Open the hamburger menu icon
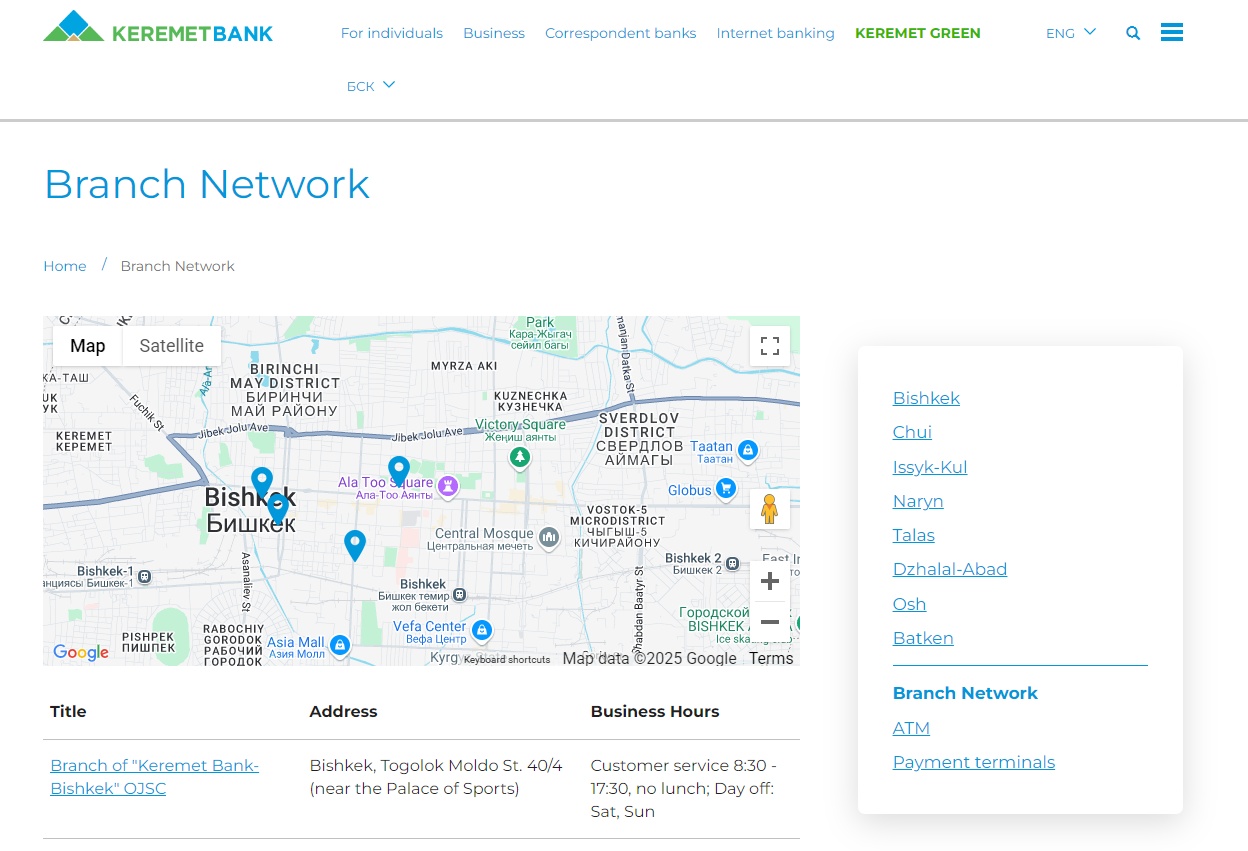The image size is (1248, 851). tap(1171, 33)
